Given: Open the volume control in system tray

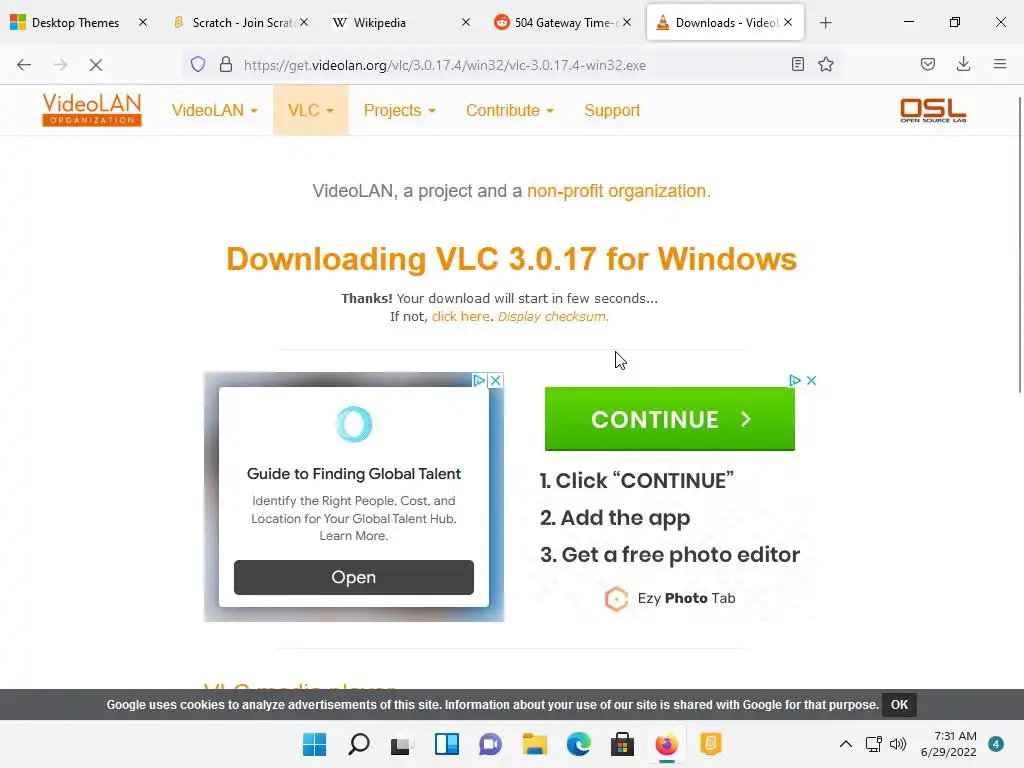Looking at the screenshot, I should [899, 744].
